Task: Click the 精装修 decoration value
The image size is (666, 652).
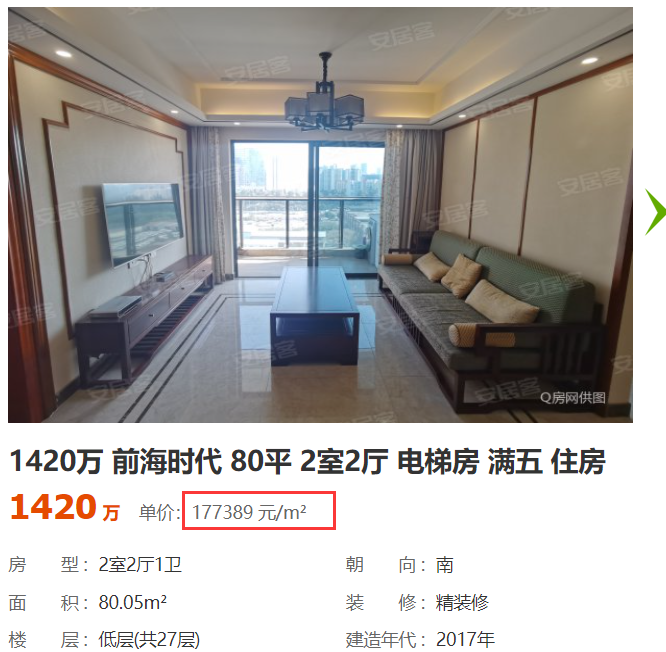Action: 462,602
